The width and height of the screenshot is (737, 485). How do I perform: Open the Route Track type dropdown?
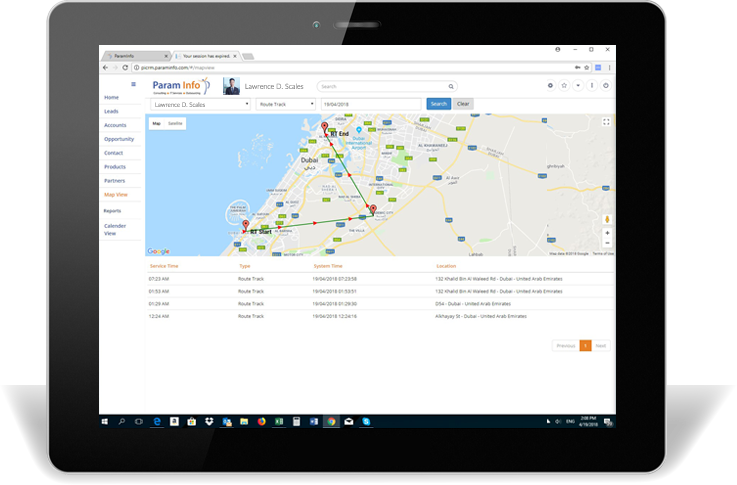click(286, 104)
